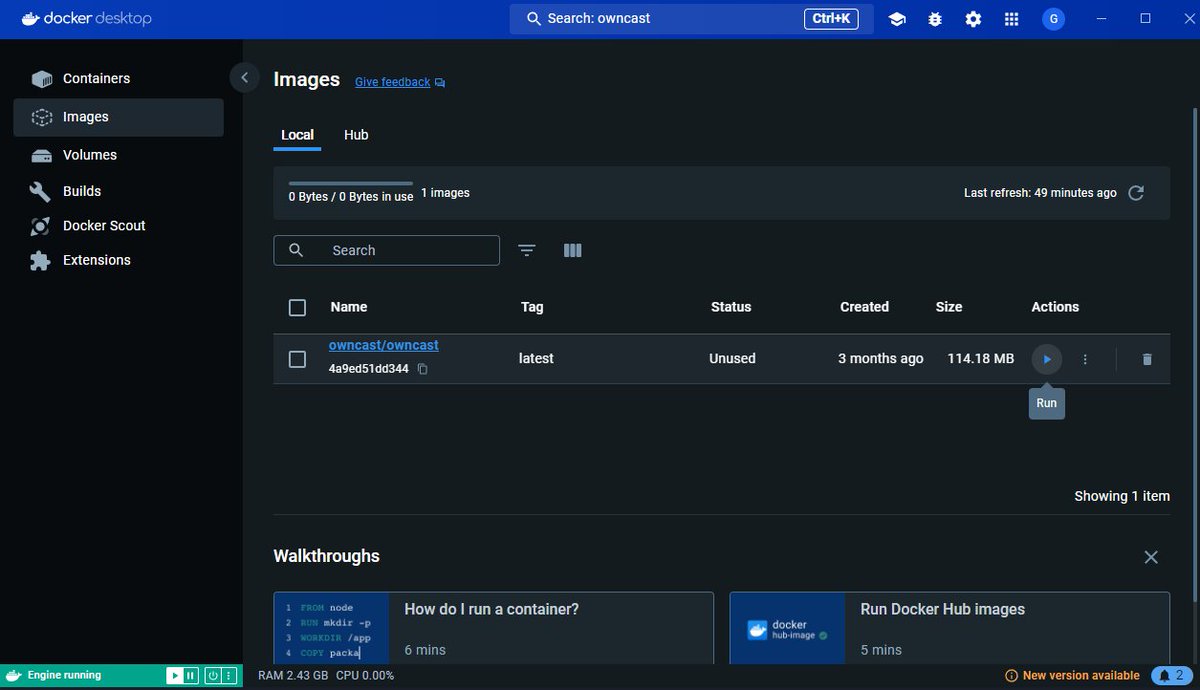
Task: Sort by the Name column header
Action: (349, 307)
